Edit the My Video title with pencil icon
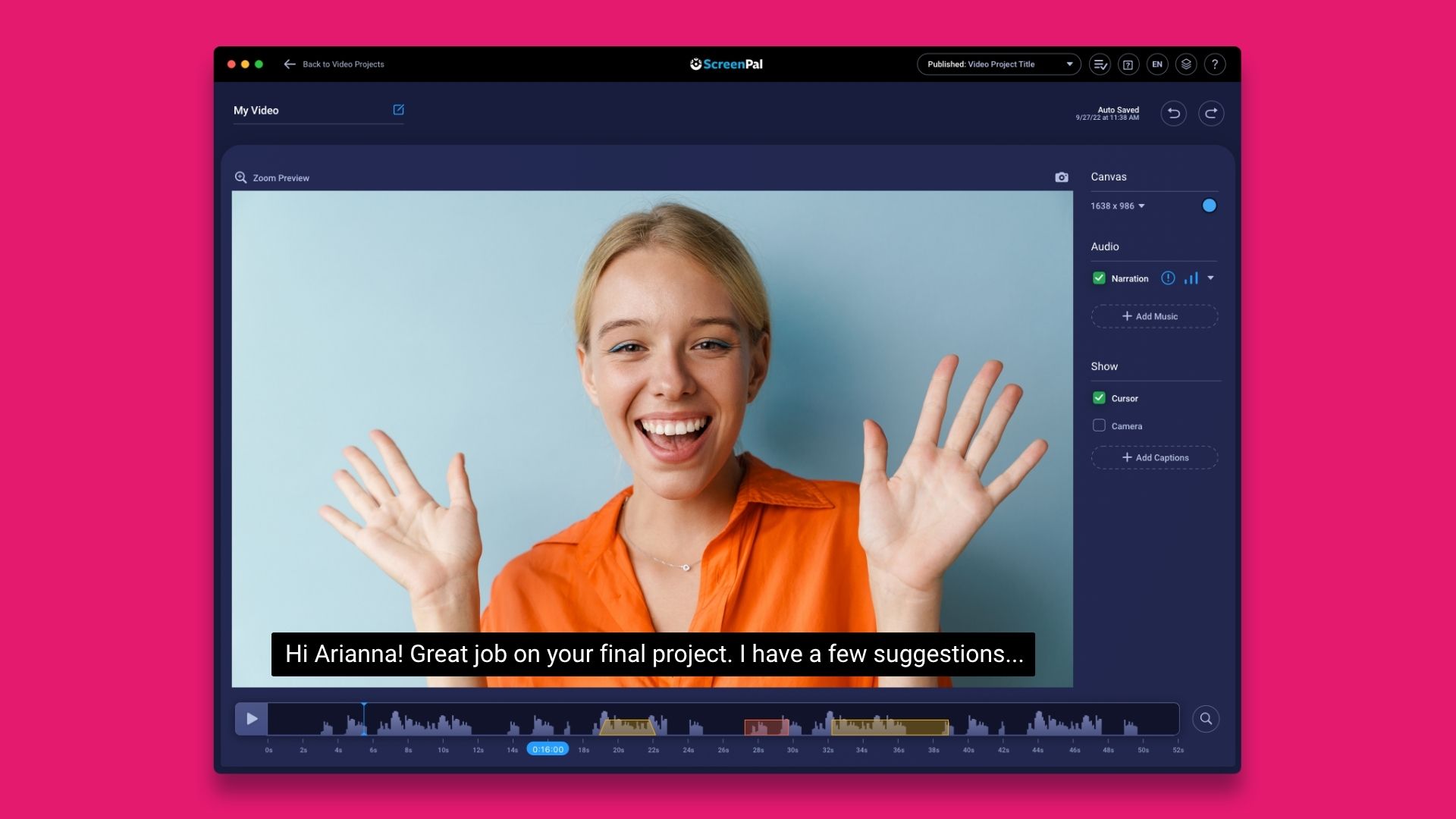The height and width of the screenshot is (819, 1456). tap(398, 110)
